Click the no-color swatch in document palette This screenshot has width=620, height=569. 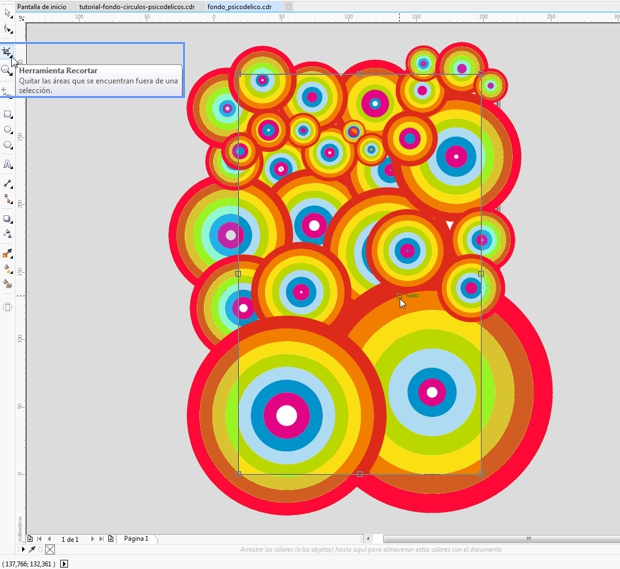(50, 549)
